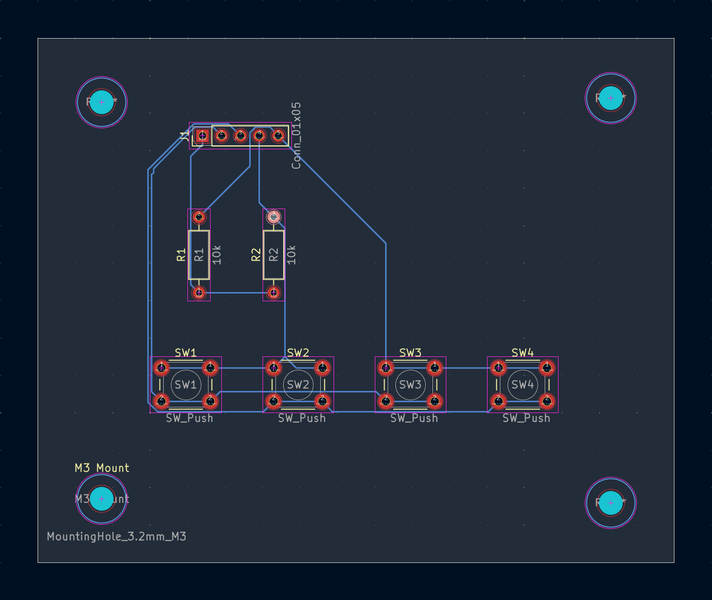Select the lower-left pad of SW3
712x600 pixels.
click(386, 401)
